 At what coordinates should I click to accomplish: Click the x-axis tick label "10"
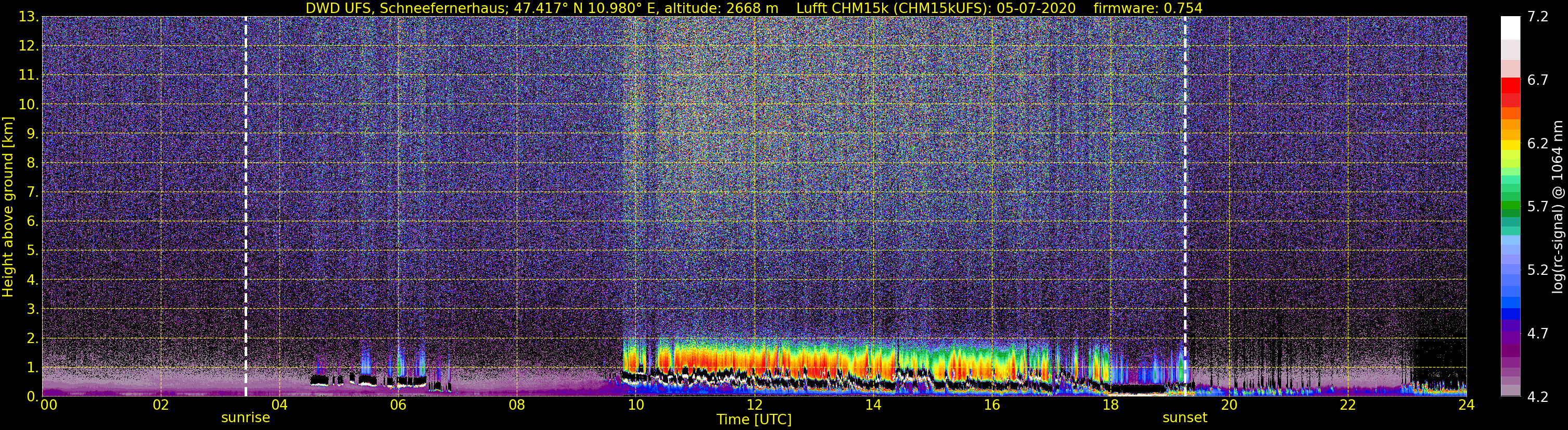coord(635,406)
